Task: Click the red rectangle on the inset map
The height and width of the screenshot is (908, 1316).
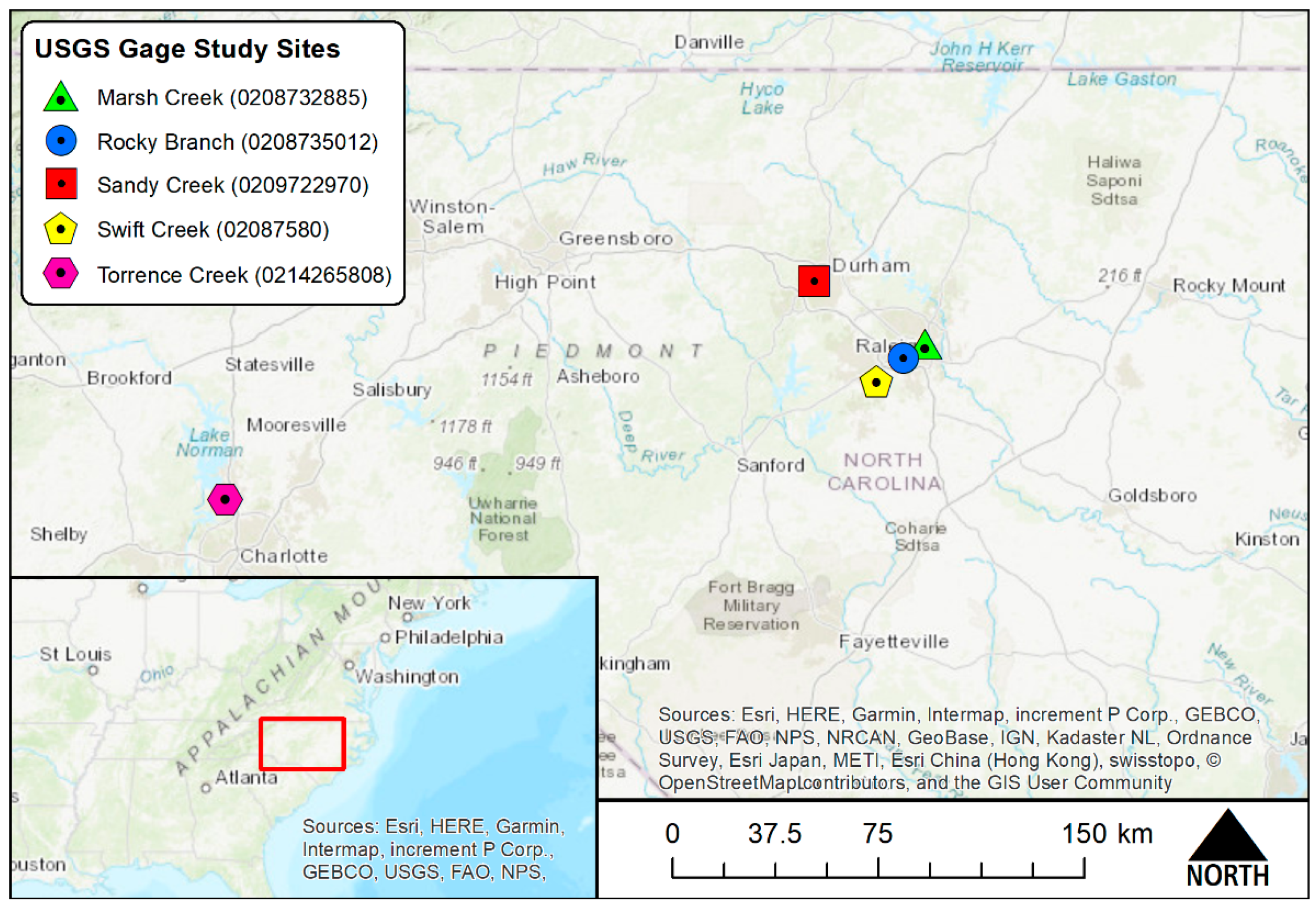Action: point(302,744)
